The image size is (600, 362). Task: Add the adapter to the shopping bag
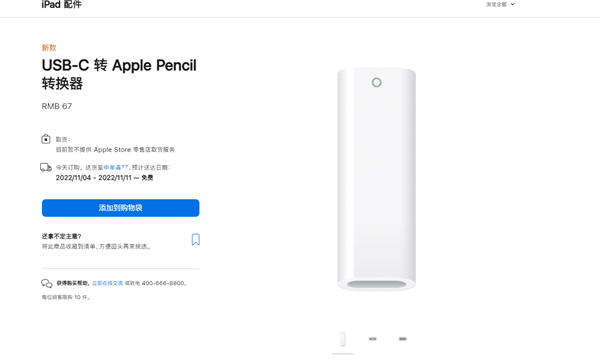coord(121,208)
